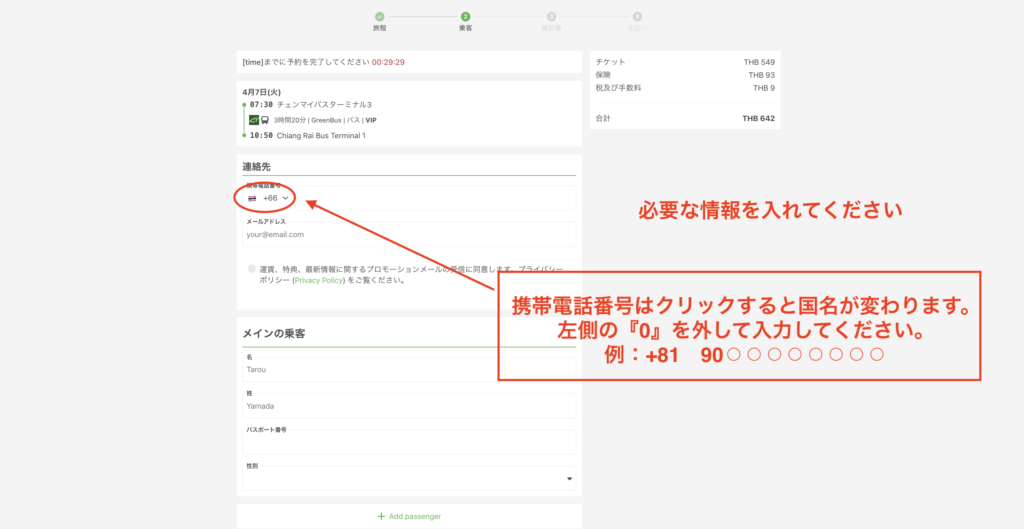Go to step 1 itinerary checkmark

click(379, 16)
